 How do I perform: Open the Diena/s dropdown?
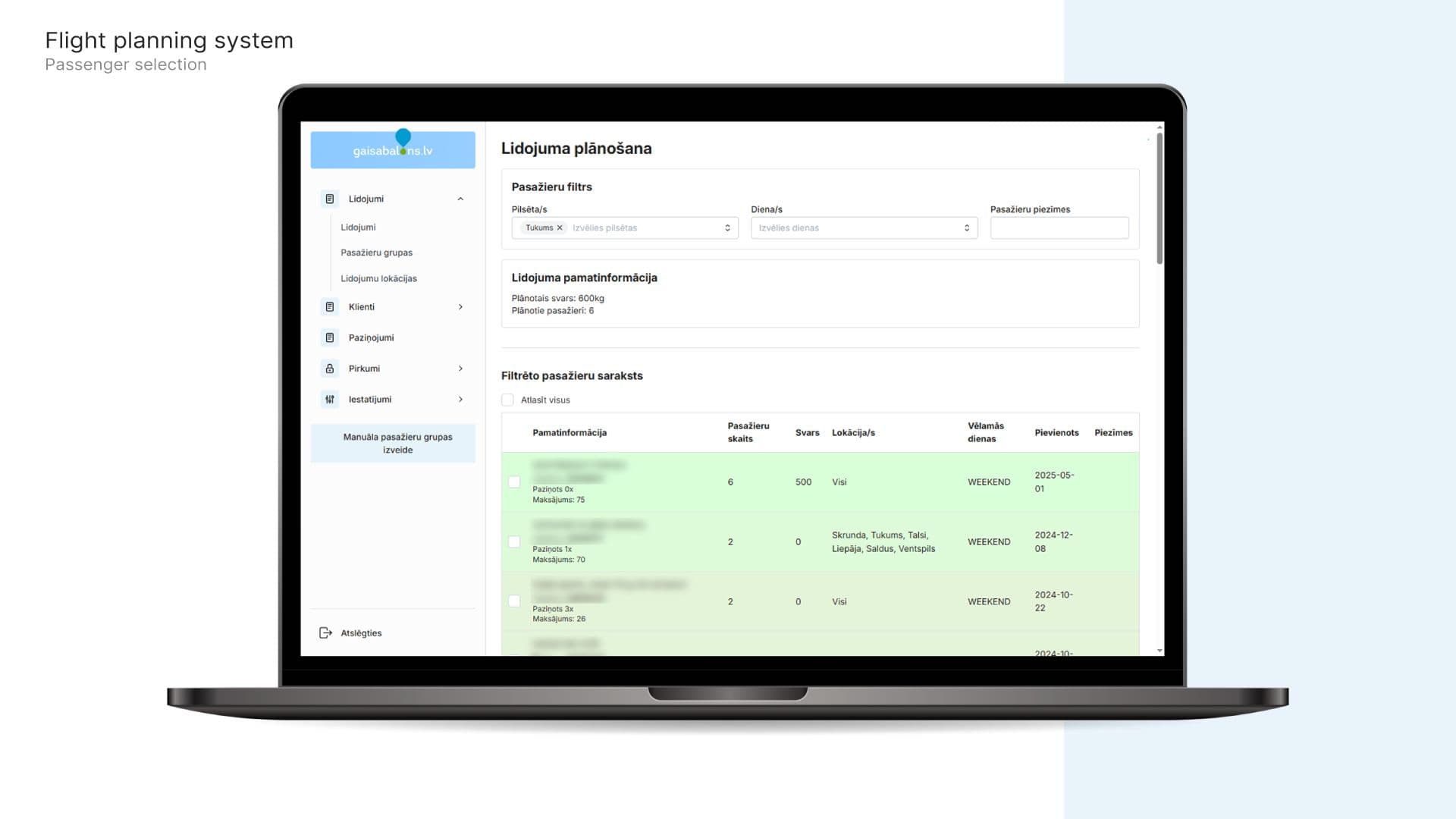(864, 227)
